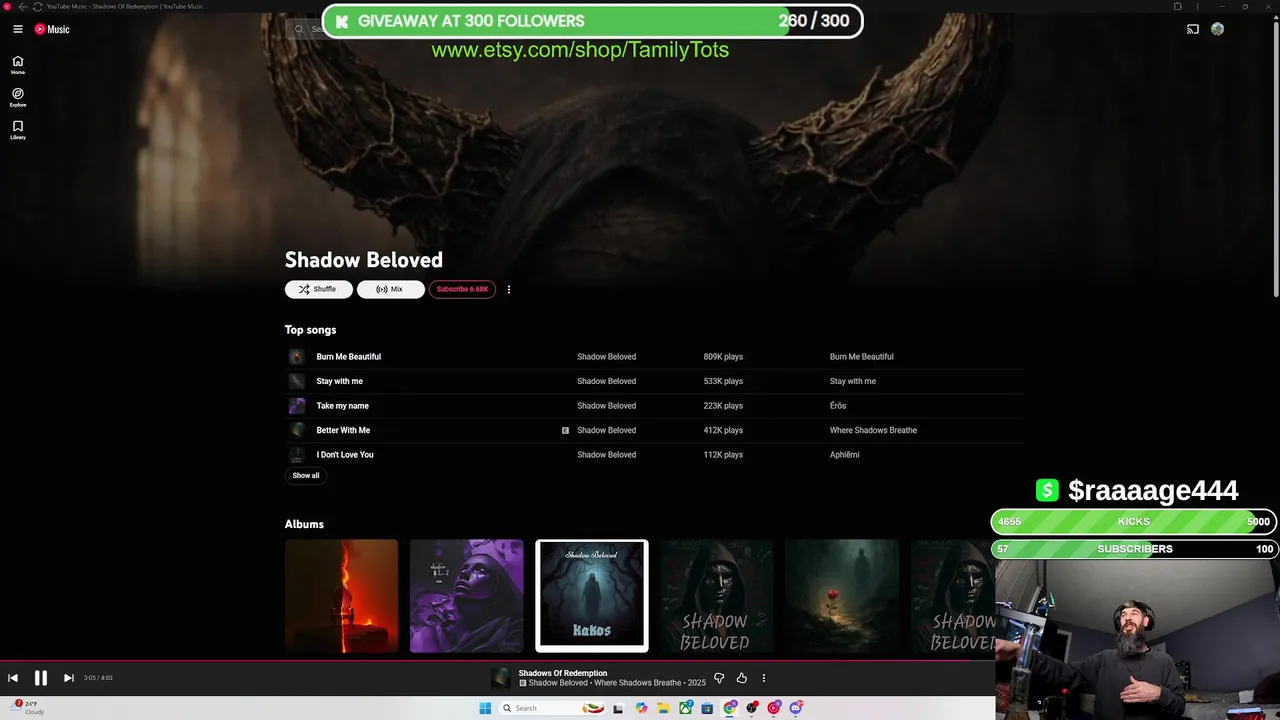This screenshot has width=1280, height=720.
Task: Open the account avatar menu
Action: click(x=1217, y=29)
